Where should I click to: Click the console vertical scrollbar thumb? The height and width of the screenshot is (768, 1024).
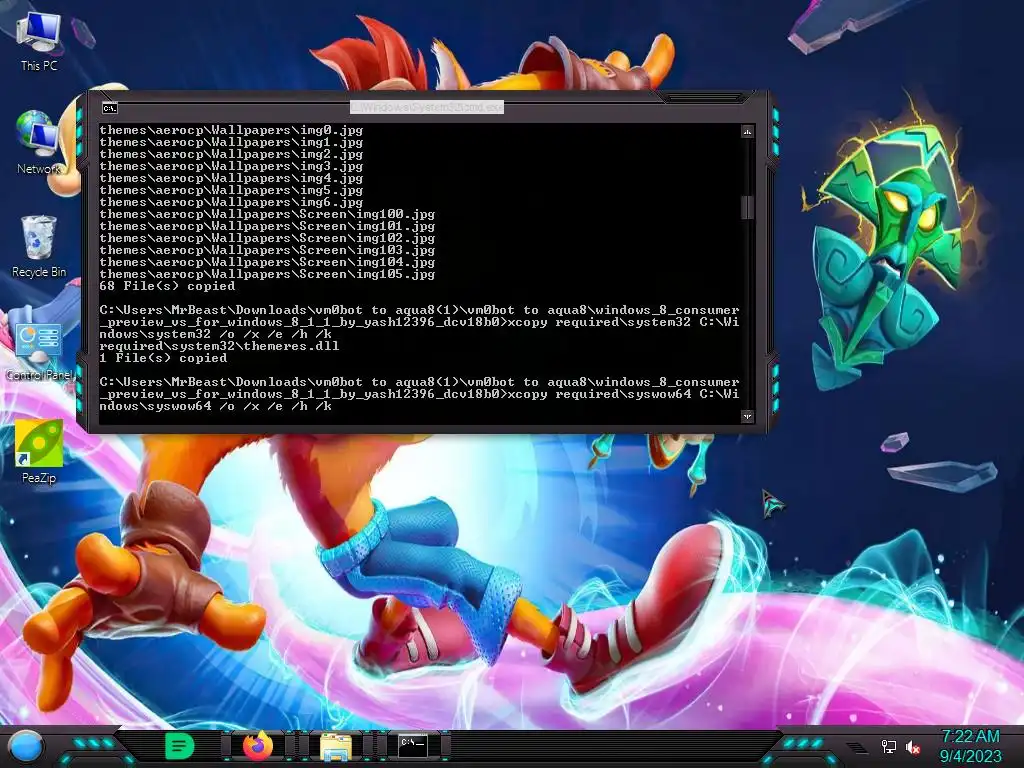(x=747, y=207)
